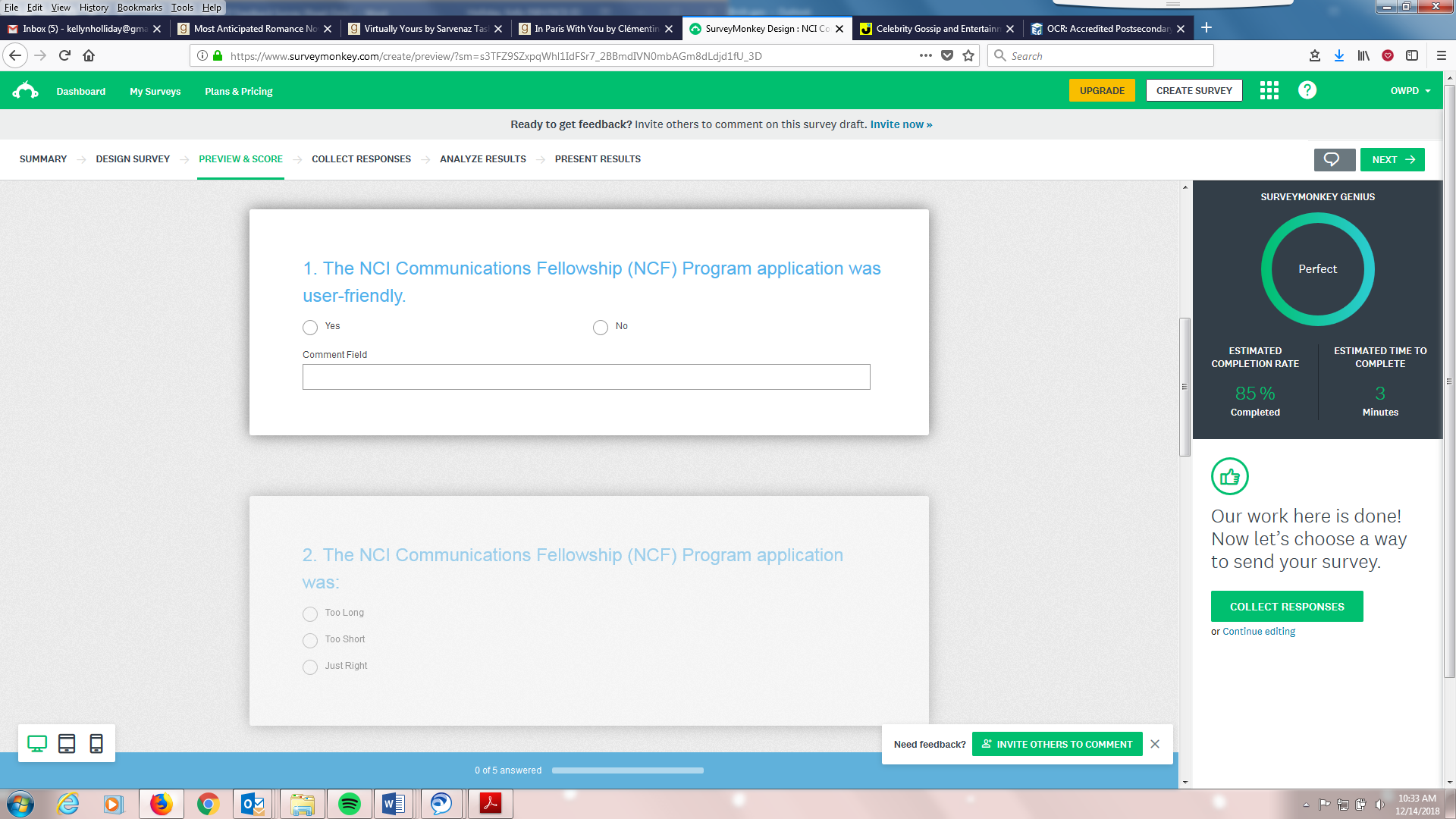Open the page actions ellipsis menu
Image resolution: width=1456 pixels, height=819 pixels.
tap(925, 55)
